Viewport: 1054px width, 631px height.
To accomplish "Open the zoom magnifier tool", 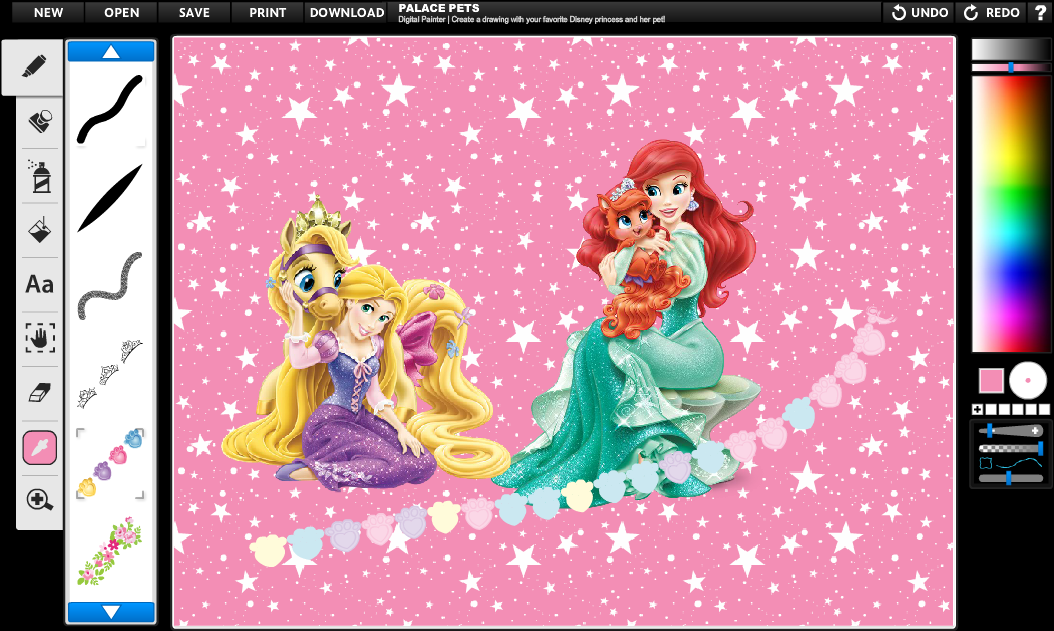I will 40,500.
